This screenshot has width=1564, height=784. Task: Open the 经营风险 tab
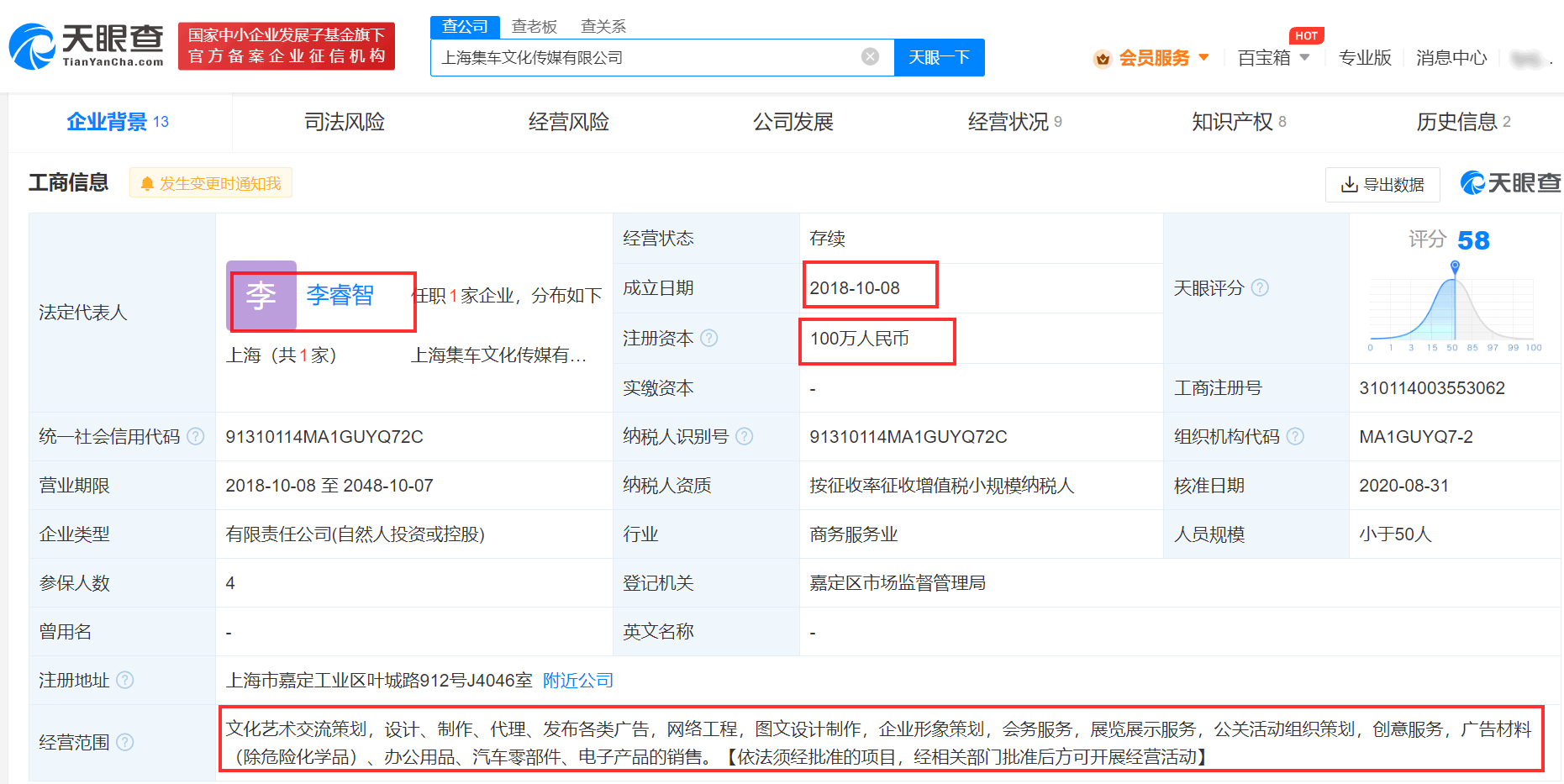569,122
